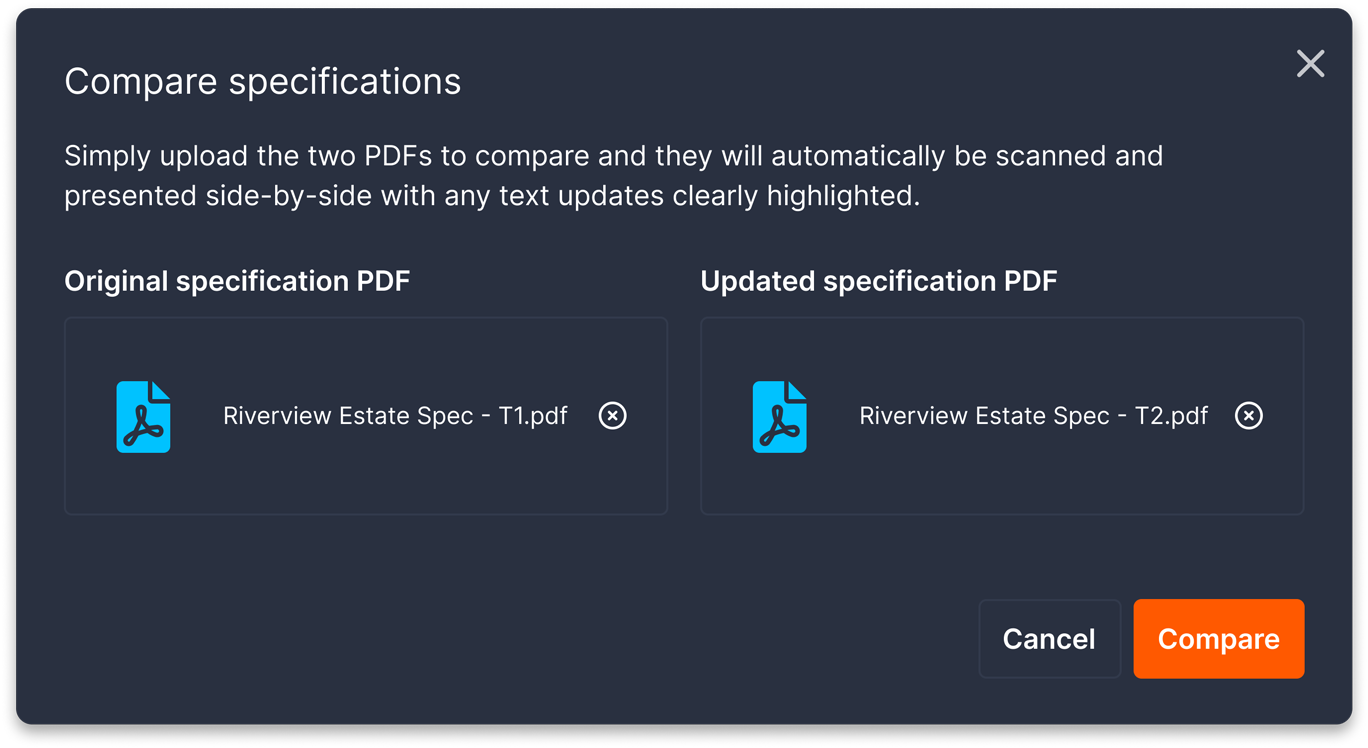This screenshot has height=748, width=1368.
Task: Click the Original specification PDF heading
Action: pyautogui.click(x=237, y=281)
